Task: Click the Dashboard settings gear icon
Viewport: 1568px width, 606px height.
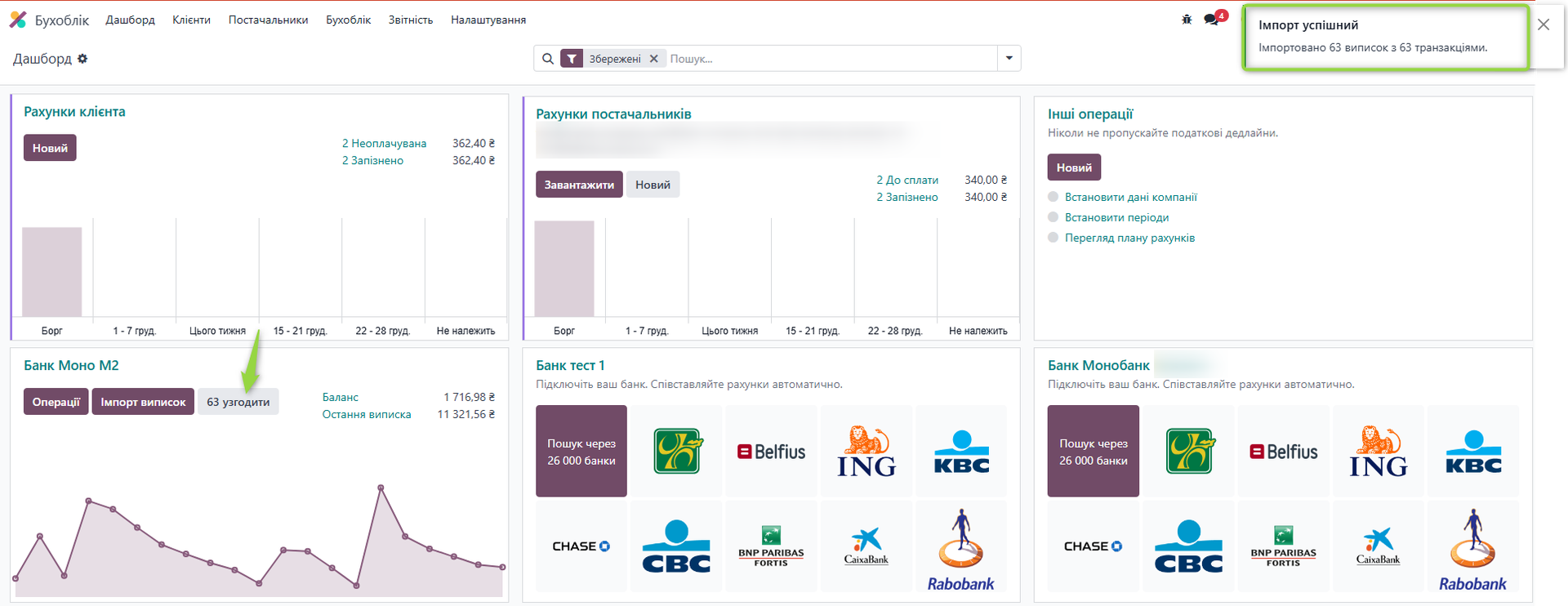Action: tap(82, 59)
